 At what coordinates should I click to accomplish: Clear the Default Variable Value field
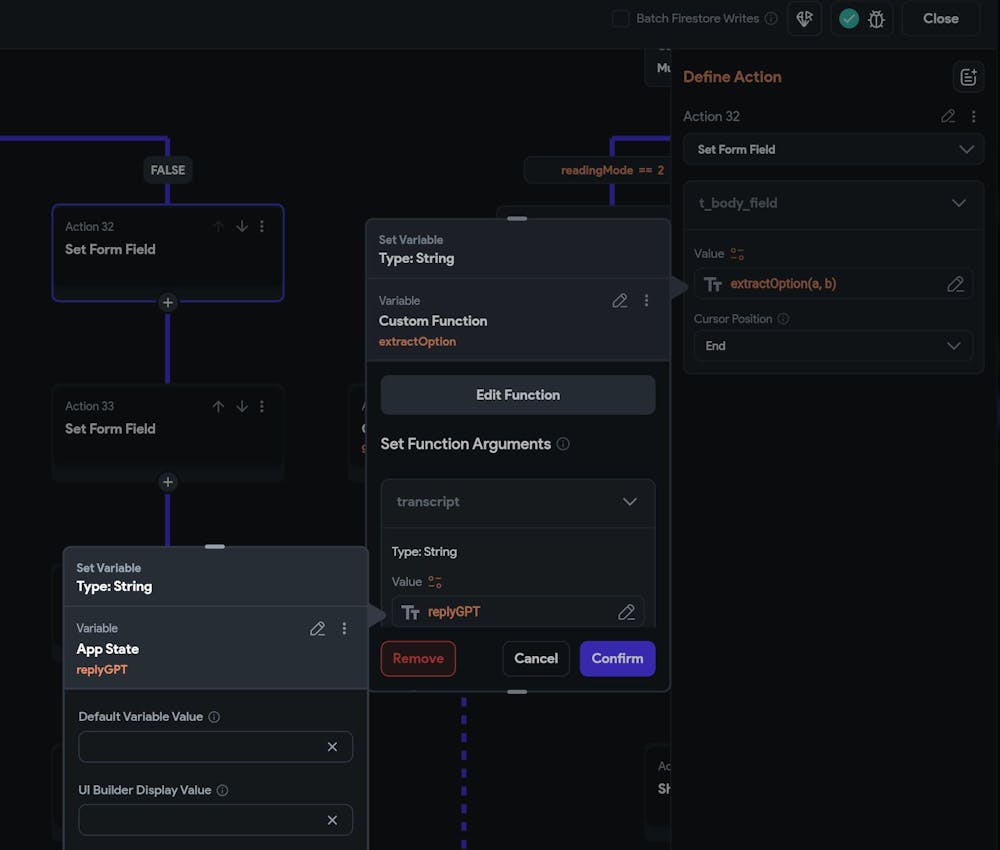click(x=332, y=747)
